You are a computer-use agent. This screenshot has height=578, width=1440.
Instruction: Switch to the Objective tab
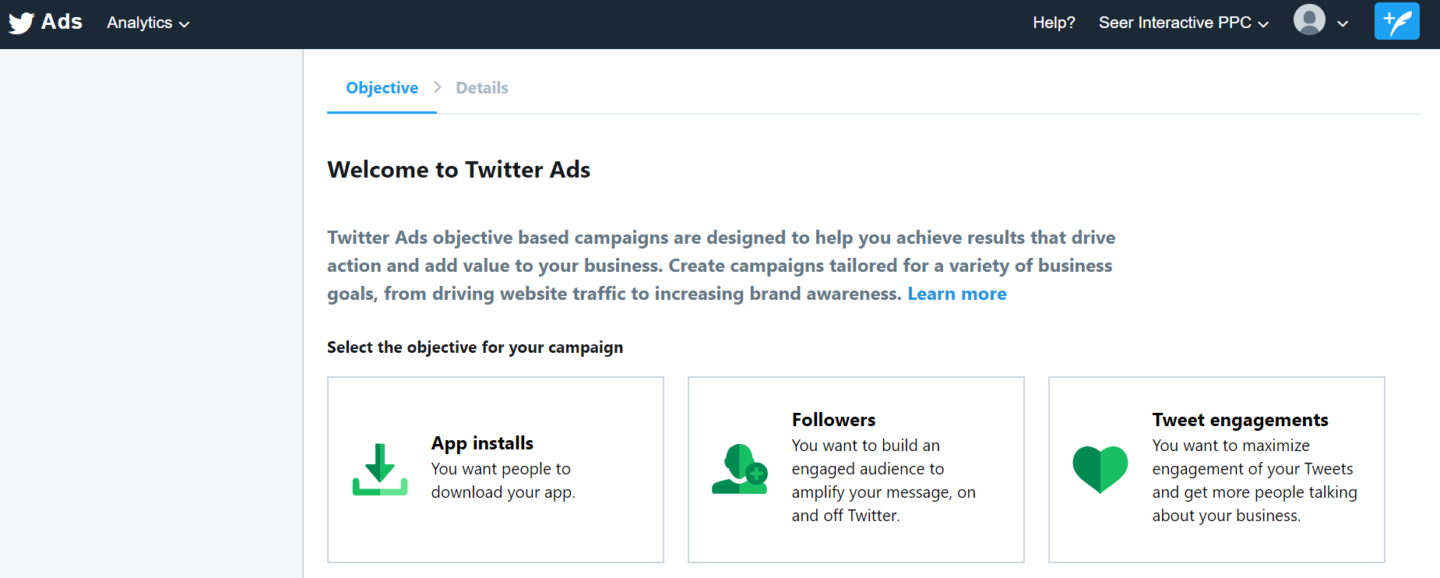click(x=382, y=88)
